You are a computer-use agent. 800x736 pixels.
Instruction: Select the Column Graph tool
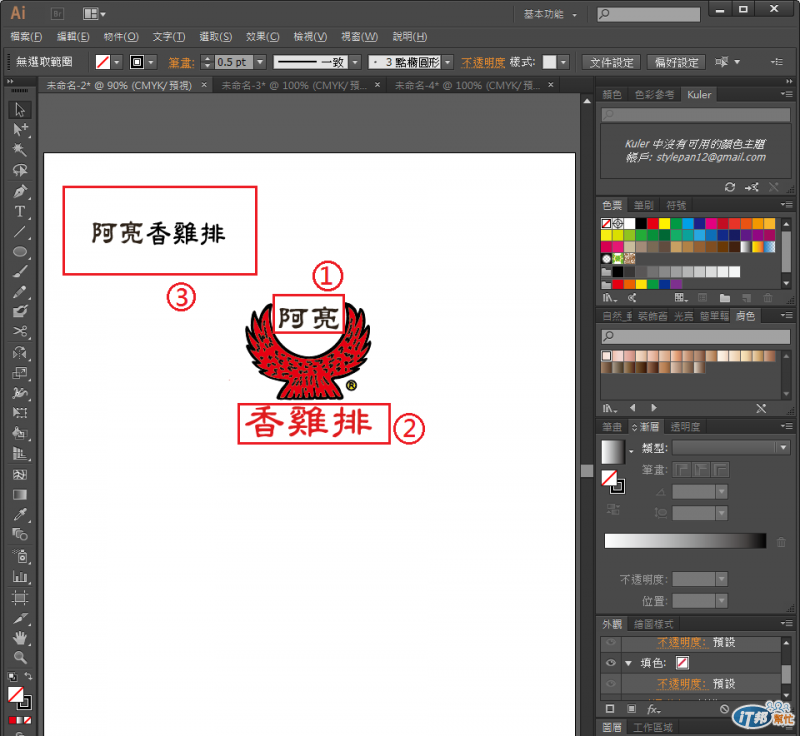point(20,577)
